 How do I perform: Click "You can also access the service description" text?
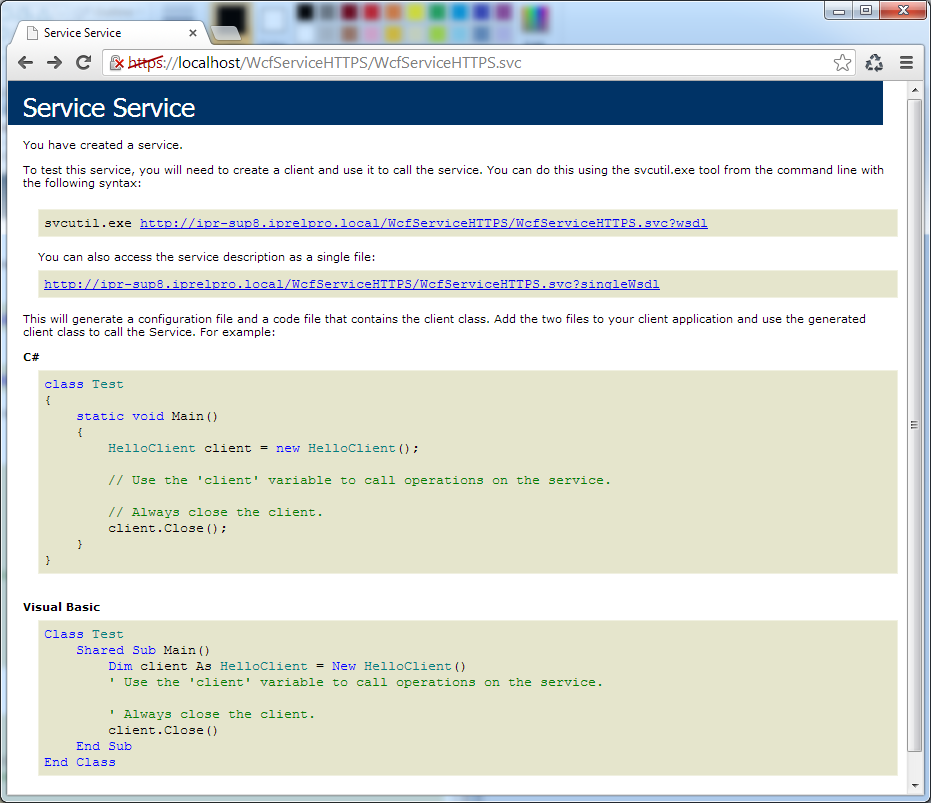207,257
